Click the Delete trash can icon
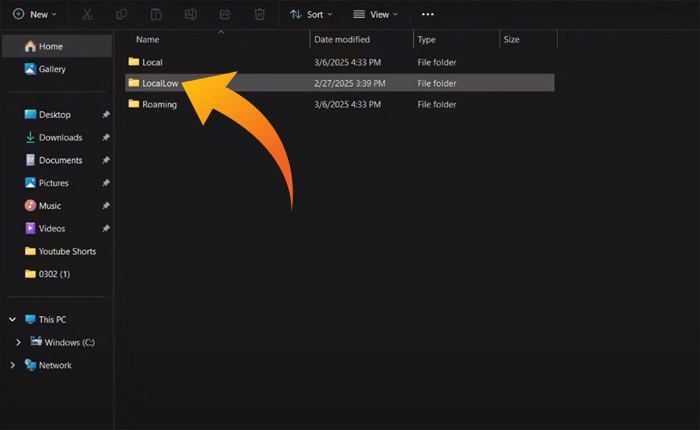Screen dimensions: 700x430 [260, 15]
